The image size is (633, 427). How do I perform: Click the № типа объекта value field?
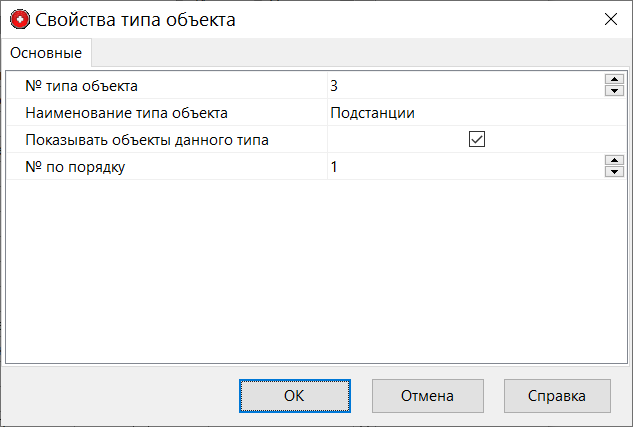pyautogui.click(x=460, y=86)
